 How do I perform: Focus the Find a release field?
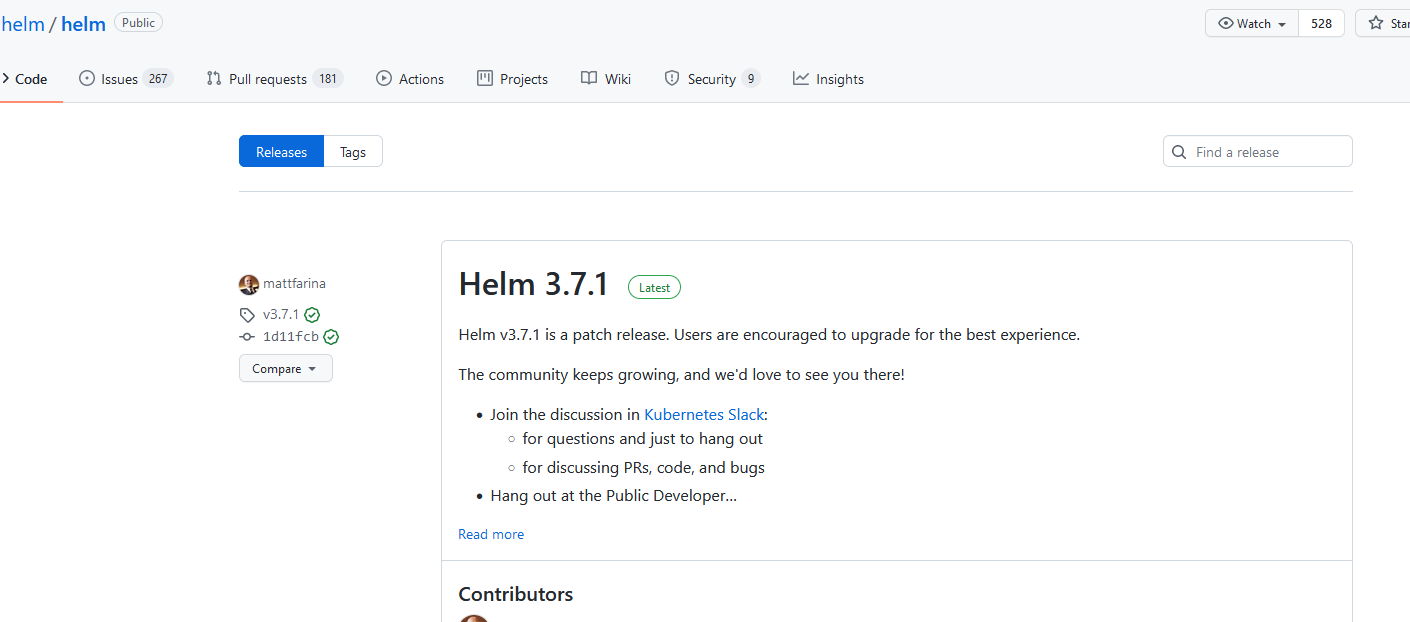pos(1258,152)
